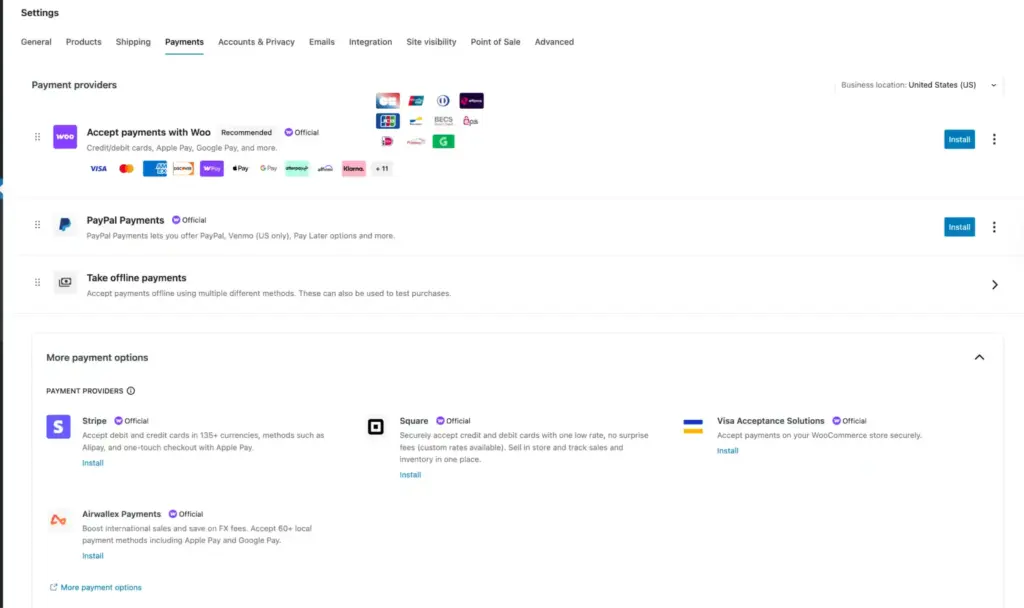Click the Airwallex logo icon

pos(58,519)
